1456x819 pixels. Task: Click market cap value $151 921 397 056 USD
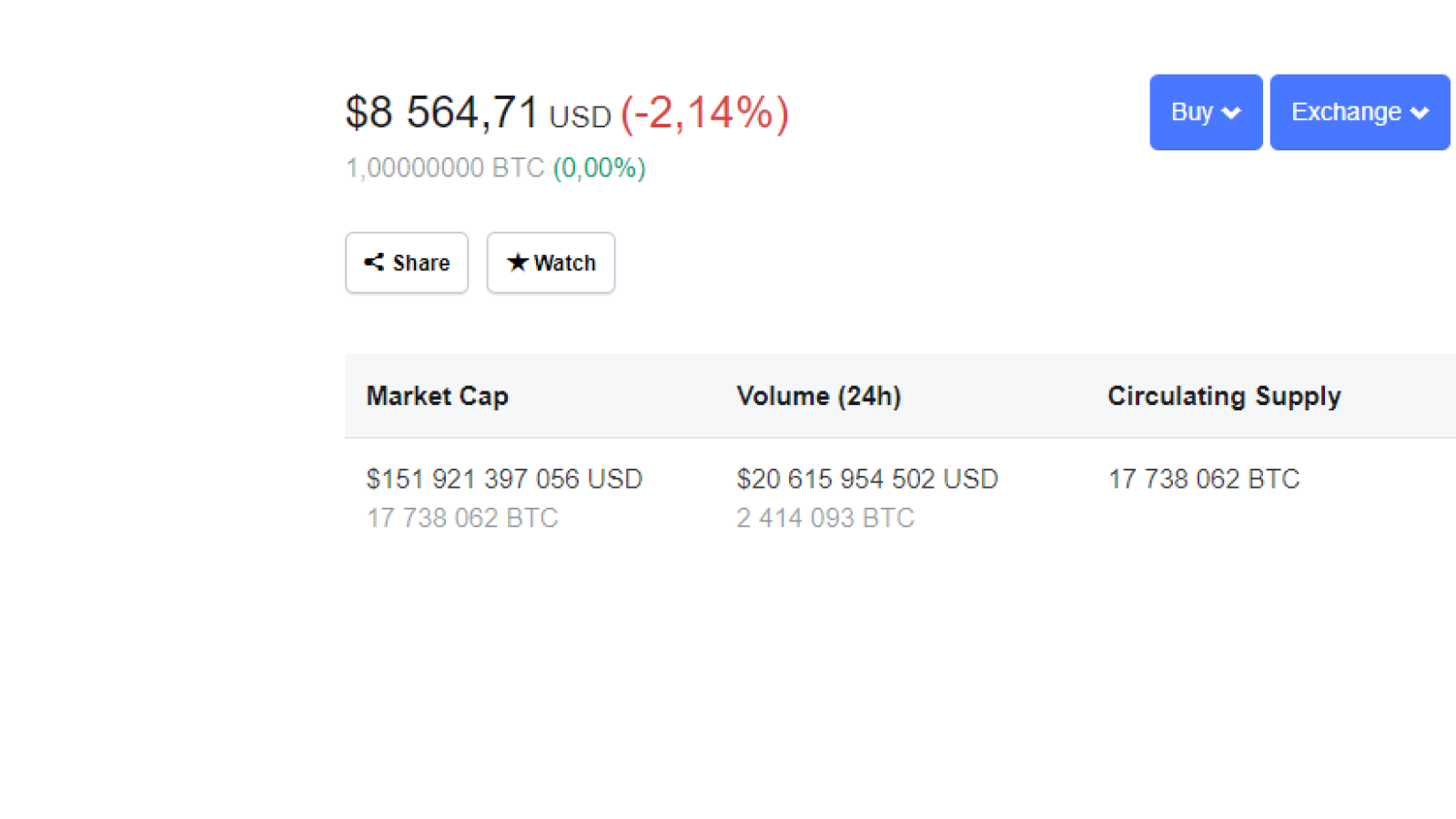point(504,479)
